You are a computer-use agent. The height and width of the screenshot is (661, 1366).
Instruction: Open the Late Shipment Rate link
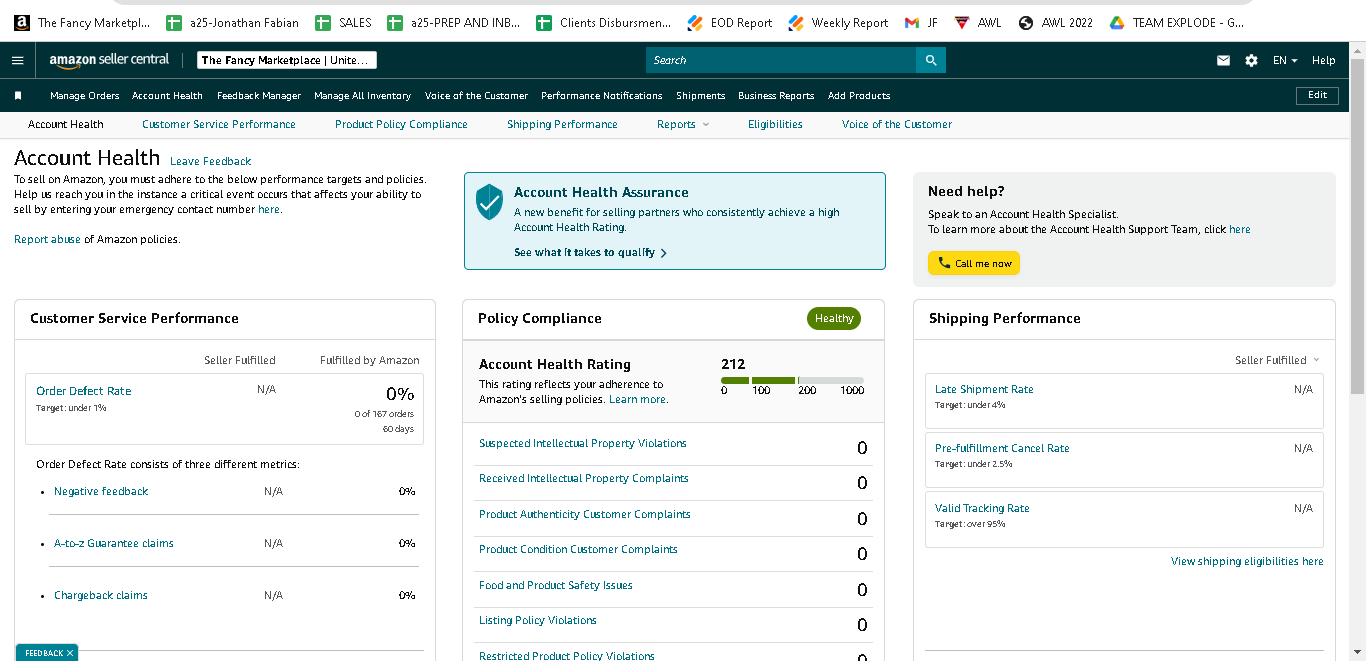coord(984,389)
